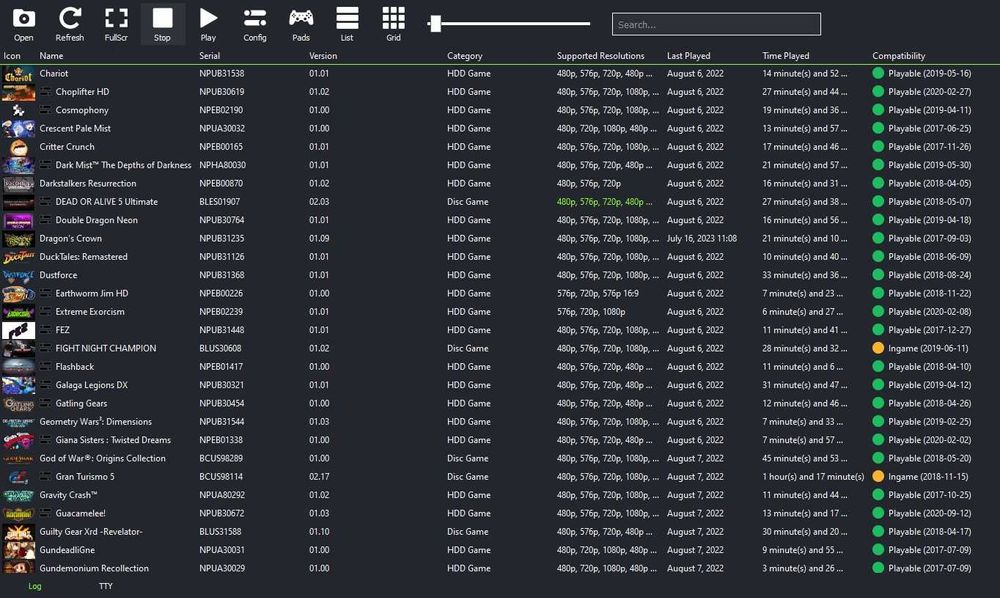Viewport: 1000px width, 598px height.
Task: Select the Dustforce game name
Action: coord(58,275)
